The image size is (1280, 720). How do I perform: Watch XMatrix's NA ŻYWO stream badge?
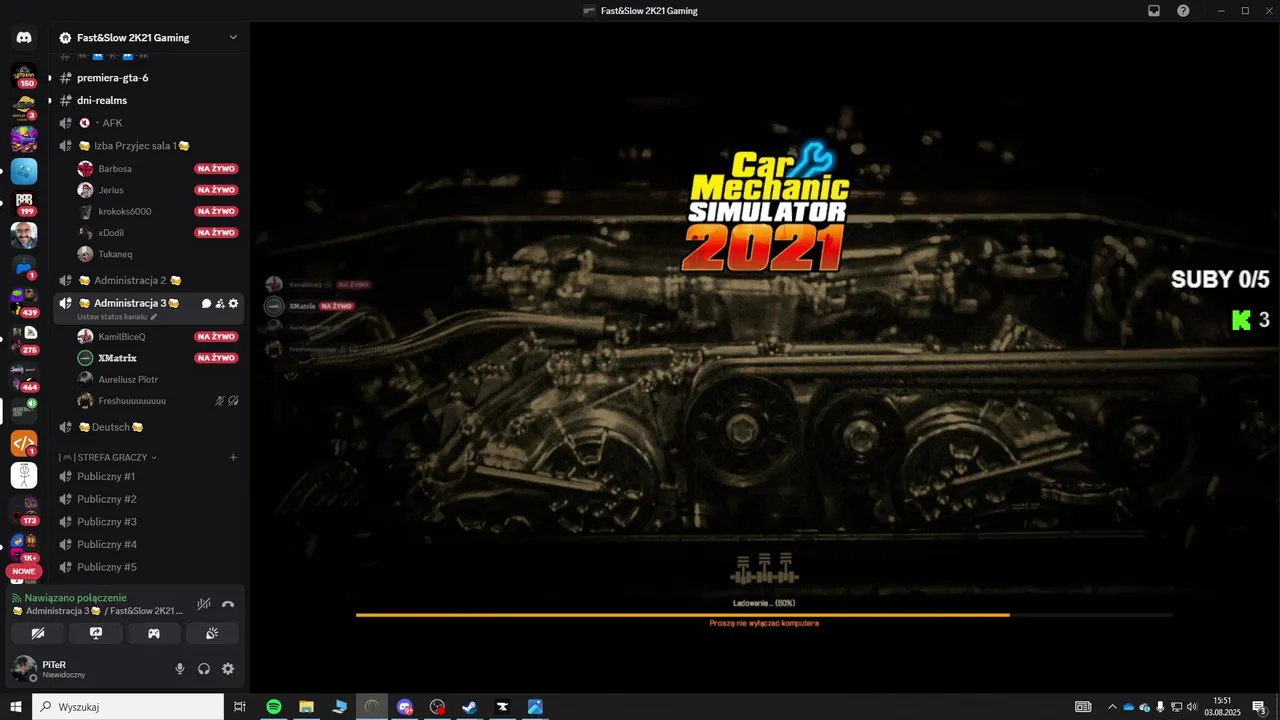(x=216, y=358)
